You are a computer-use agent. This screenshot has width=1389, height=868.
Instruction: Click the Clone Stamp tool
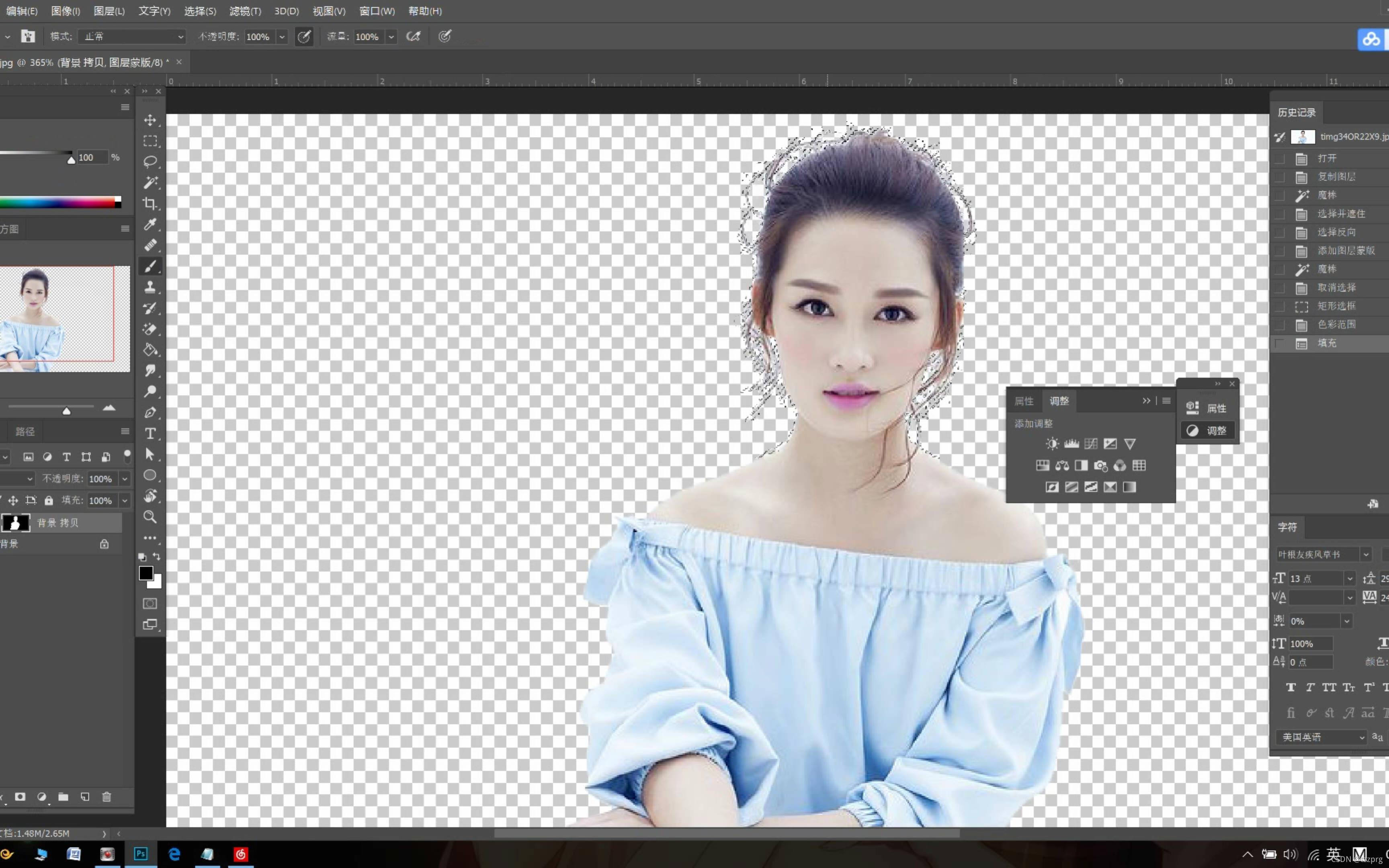pos(150,287)
